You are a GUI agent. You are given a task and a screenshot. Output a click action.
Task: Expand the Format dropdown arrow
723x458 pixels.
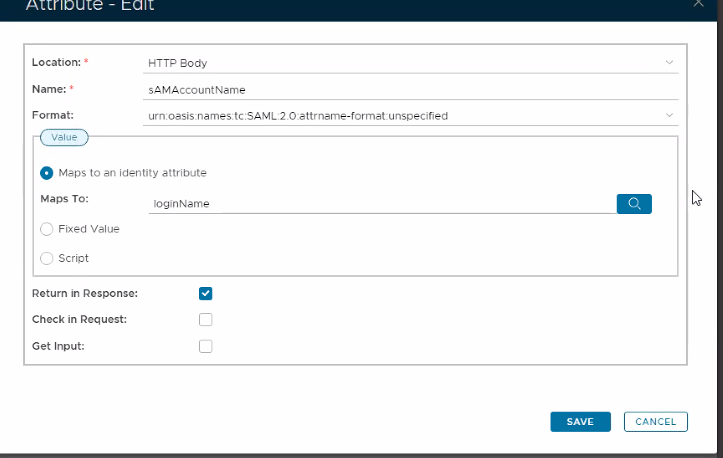669,116
